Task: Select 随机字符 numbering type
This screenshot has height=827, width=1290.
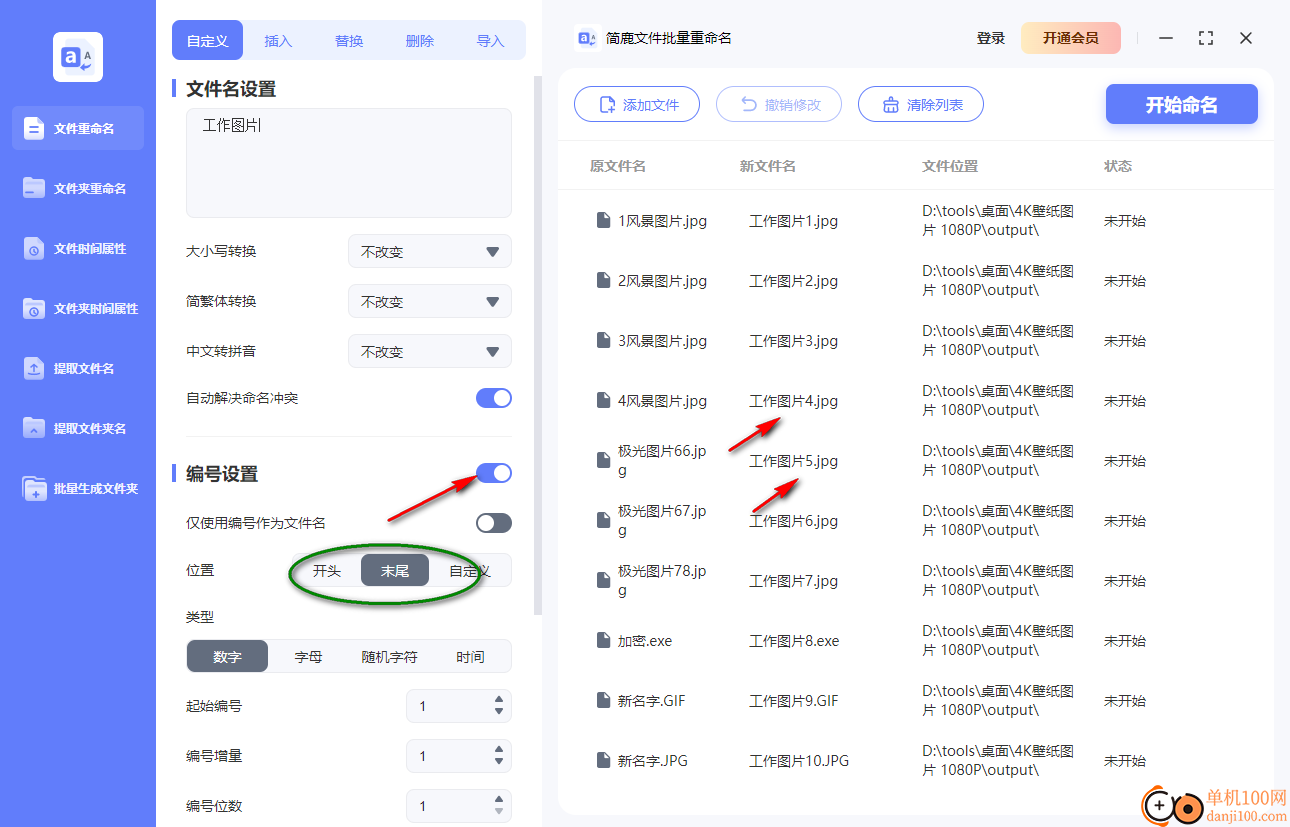Action: (389, 656)
